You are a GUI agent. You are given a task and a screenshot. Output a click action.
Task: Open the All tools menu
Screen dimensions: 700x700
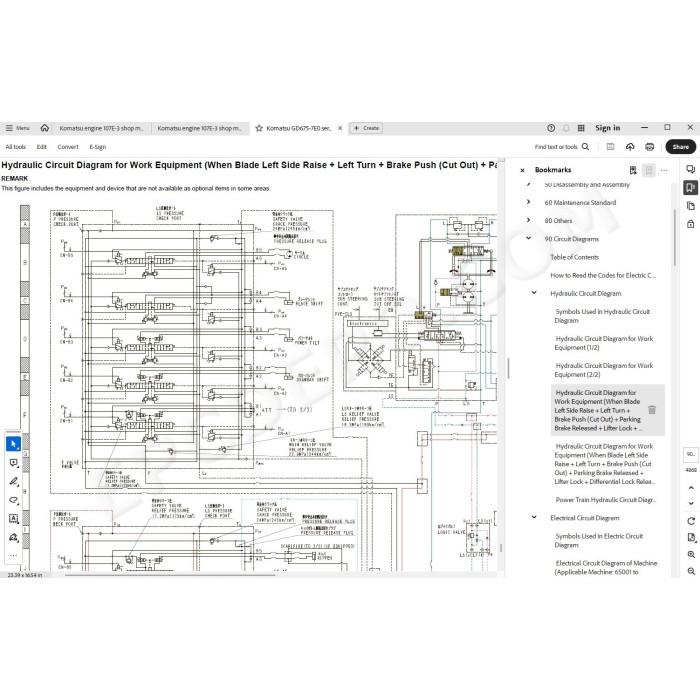(16, 147)
